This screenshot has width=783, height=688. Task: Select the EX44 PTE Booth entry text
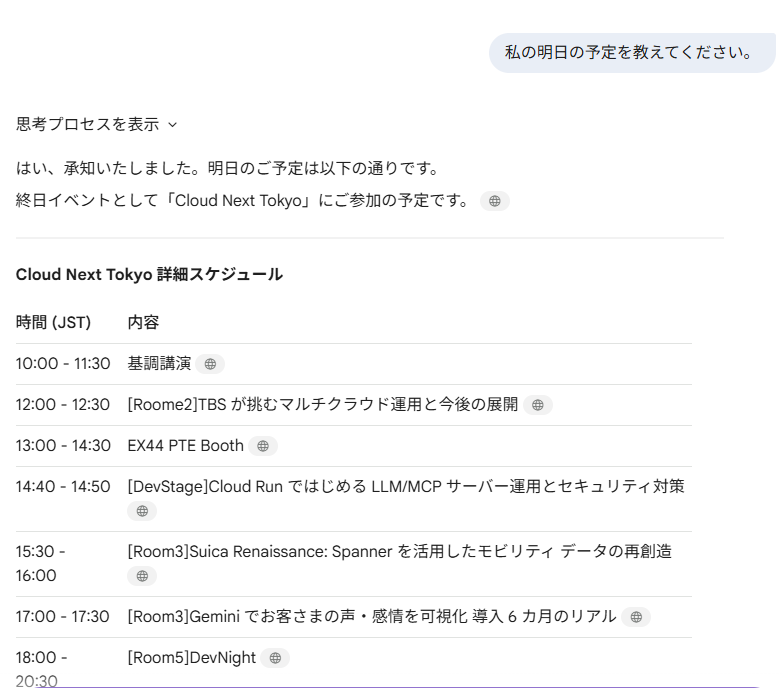pyautogui.click(x=186, y=446)
